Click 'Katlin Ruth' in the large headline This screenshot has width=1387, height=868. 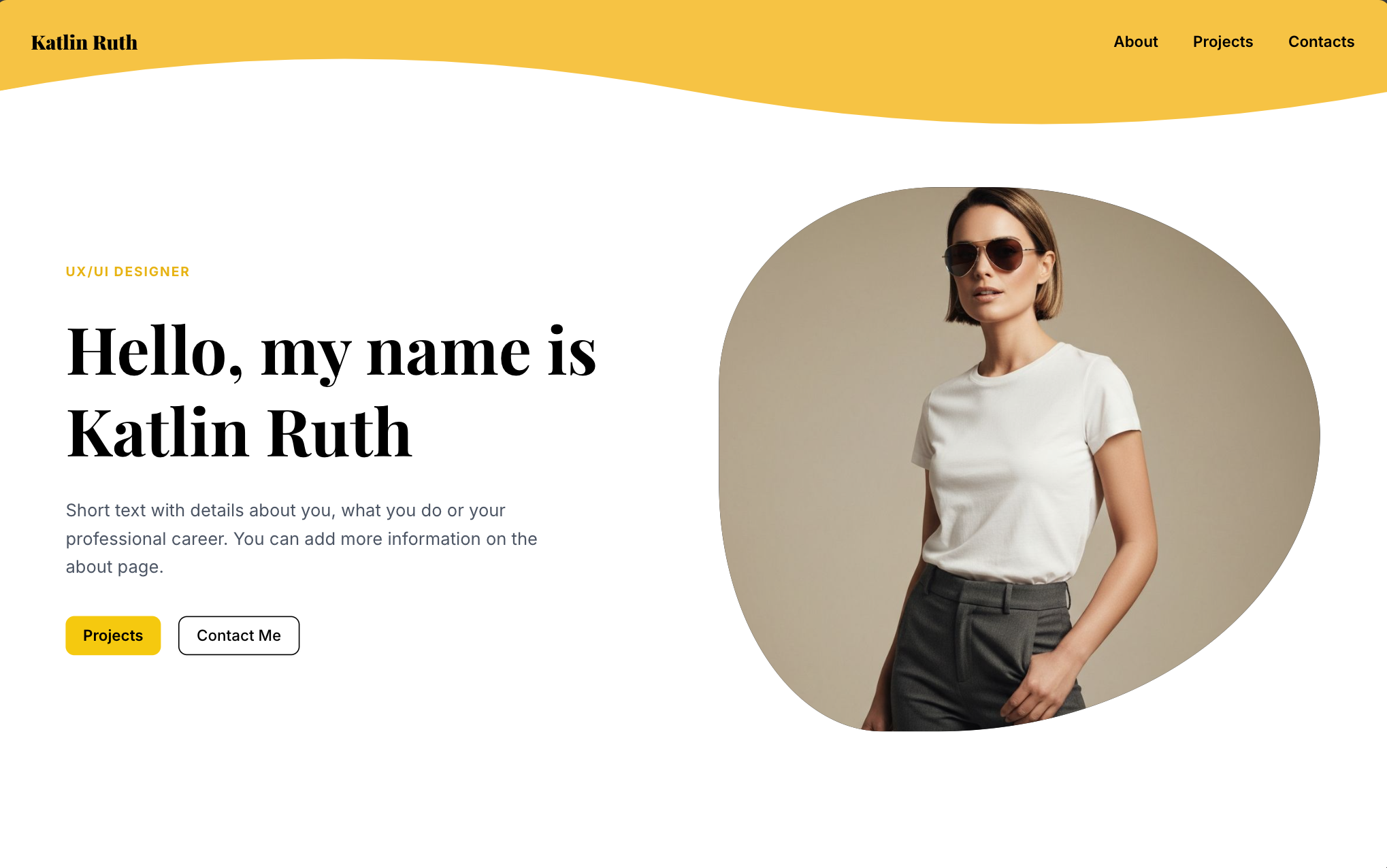pyautogui.click(x=239, y=433)
